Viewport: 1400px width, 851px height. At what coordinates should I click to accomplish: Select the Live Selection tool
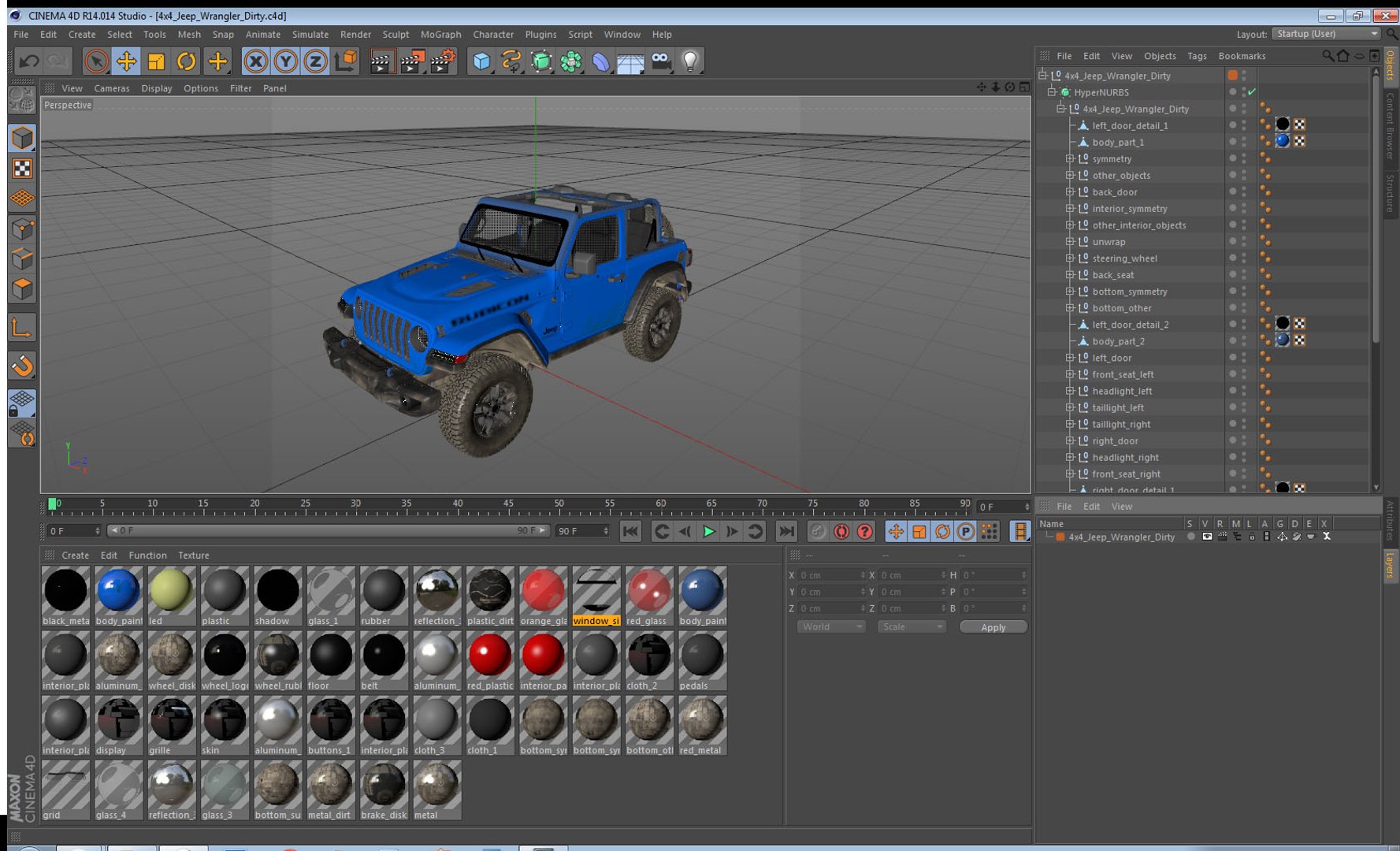pos(96,61)
